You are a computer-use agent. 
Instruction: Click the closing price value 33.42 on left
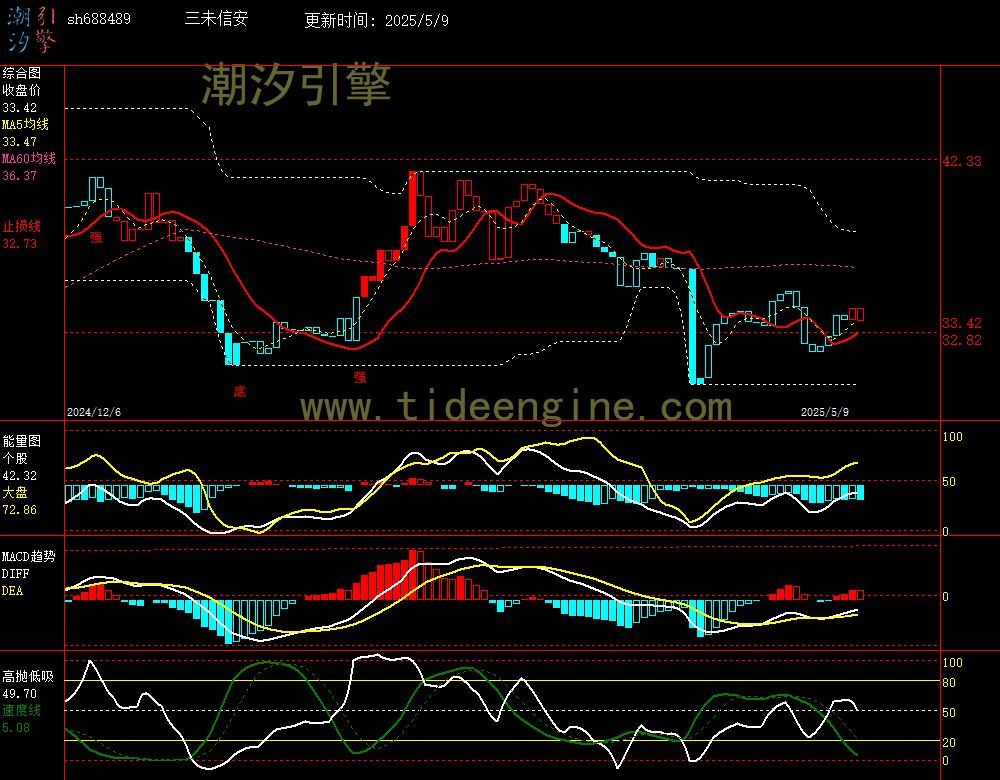pyautogui.click(x=20, y=108)
